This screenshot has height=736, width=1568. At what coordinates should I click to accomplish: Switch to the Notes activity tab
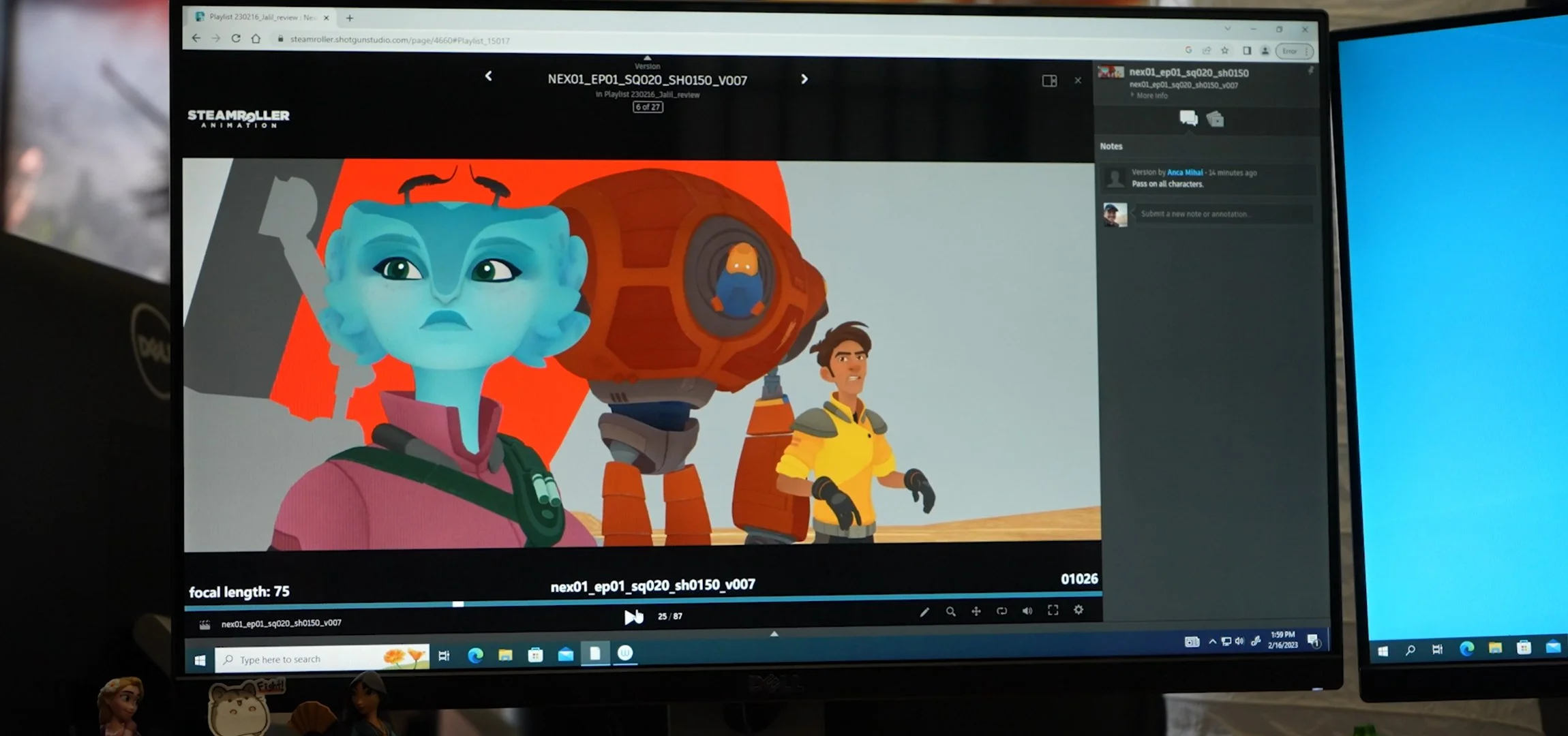[x=1188, y=118]
